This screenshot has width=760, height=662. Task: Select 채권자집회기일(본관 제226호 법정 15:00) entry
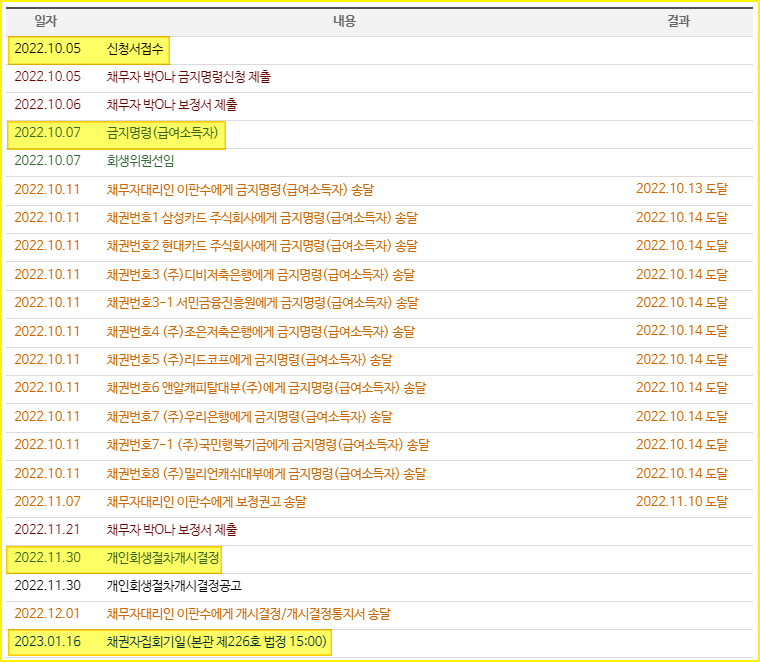tap(216, 642)
